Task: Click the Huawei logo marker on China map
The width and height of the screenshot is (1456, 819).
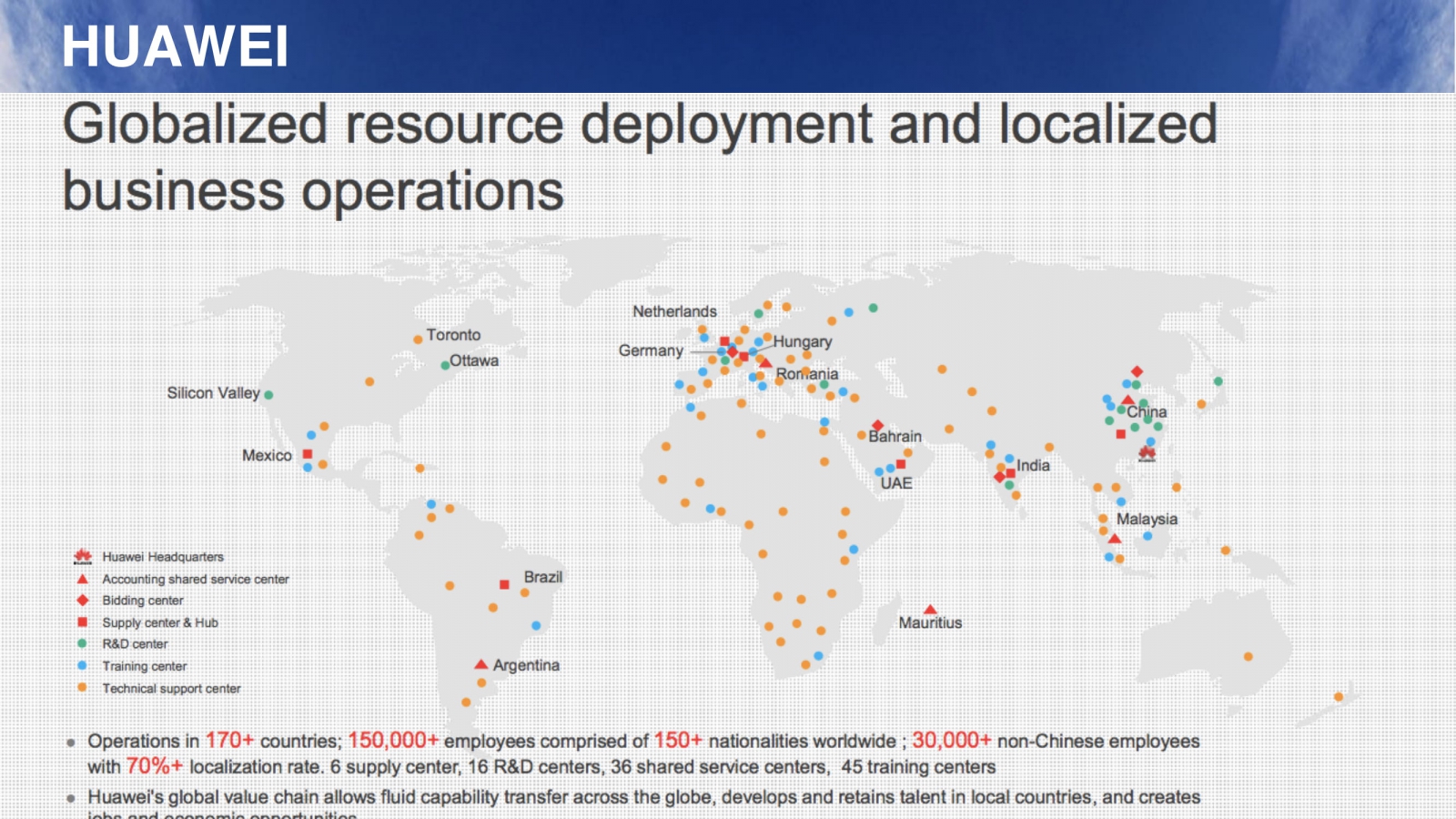Action: click(x=1147, y=453)
